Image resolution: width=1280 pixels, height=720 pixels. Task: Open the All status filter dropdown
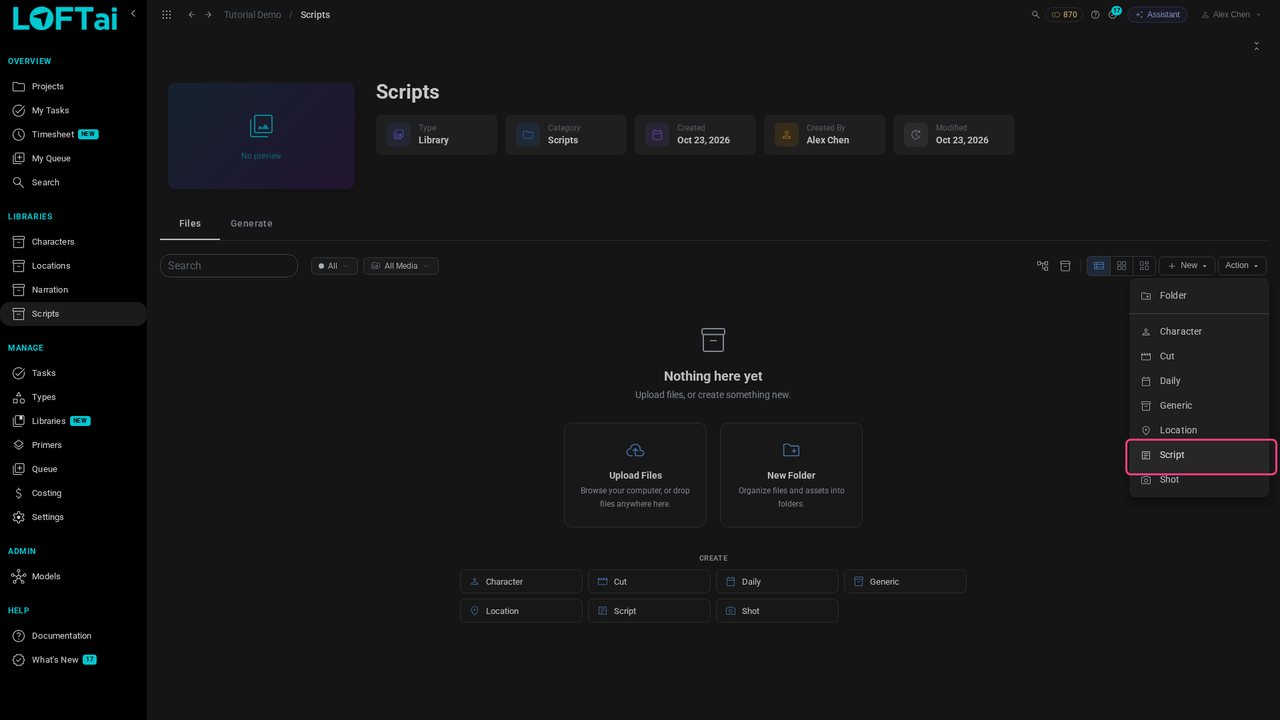334,266
